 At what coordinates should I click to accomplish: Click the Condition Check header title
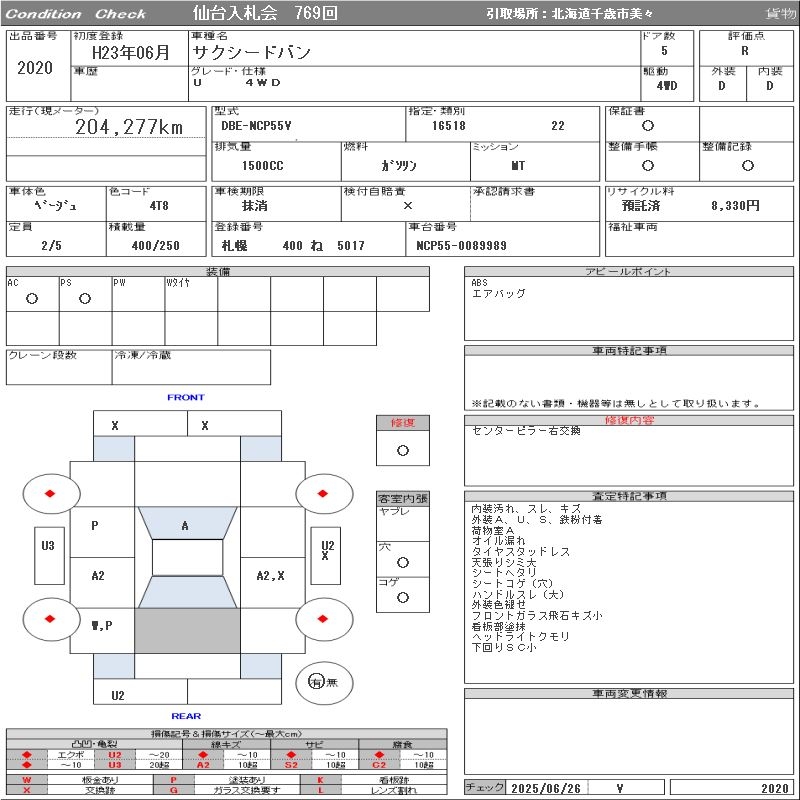coord(76,13)
